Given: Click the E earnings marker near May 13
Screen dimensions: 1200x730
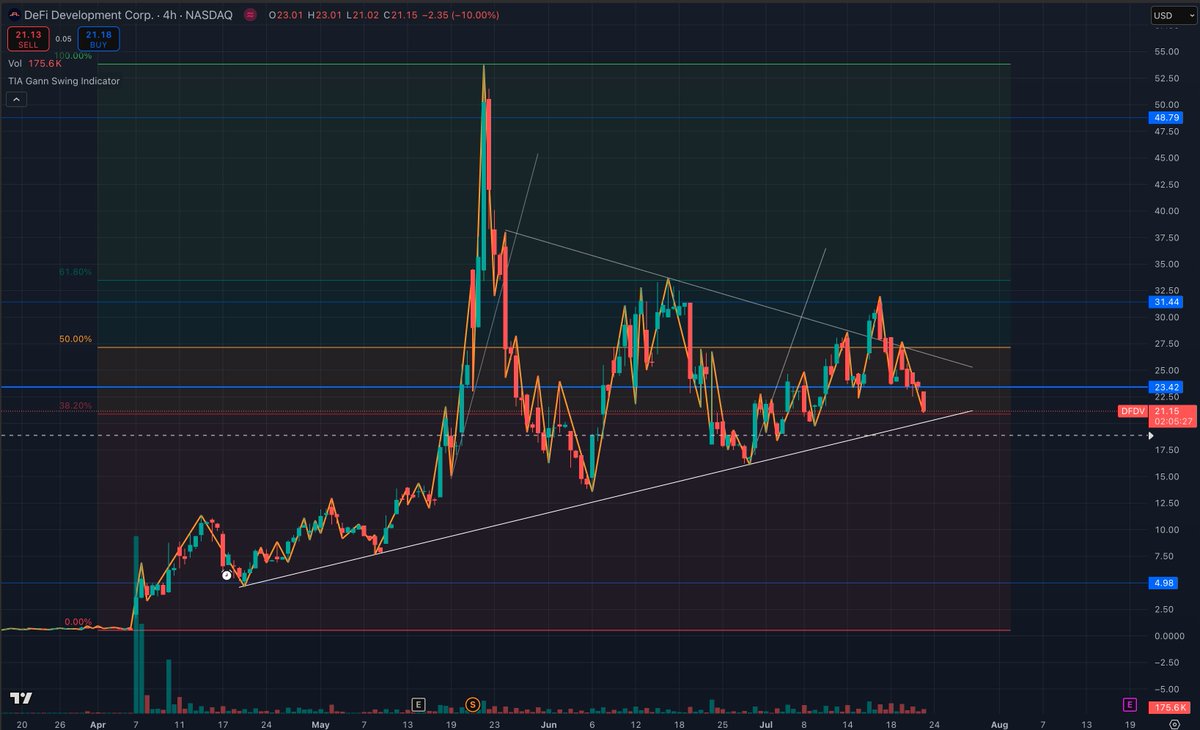Looking at the screenshot, I should click(x=418, y=704).
